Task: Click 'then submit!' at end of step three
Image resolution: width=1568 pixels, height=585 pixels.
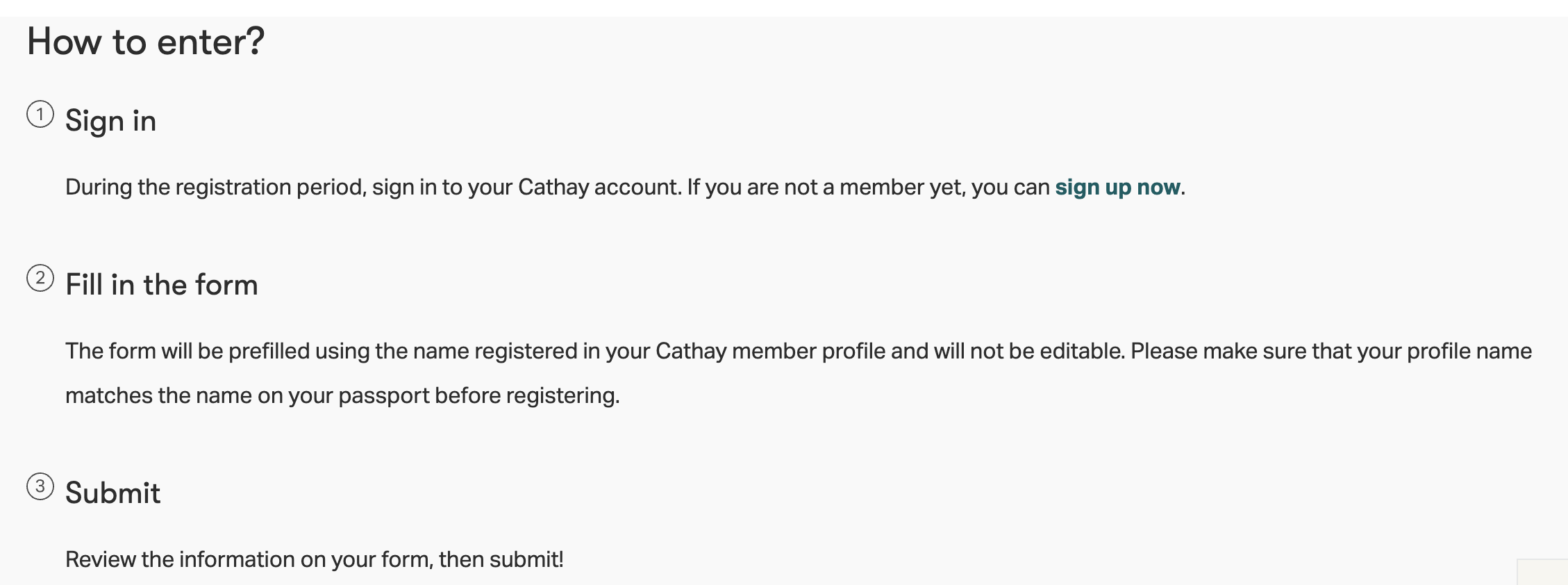Action: [501, 559]
